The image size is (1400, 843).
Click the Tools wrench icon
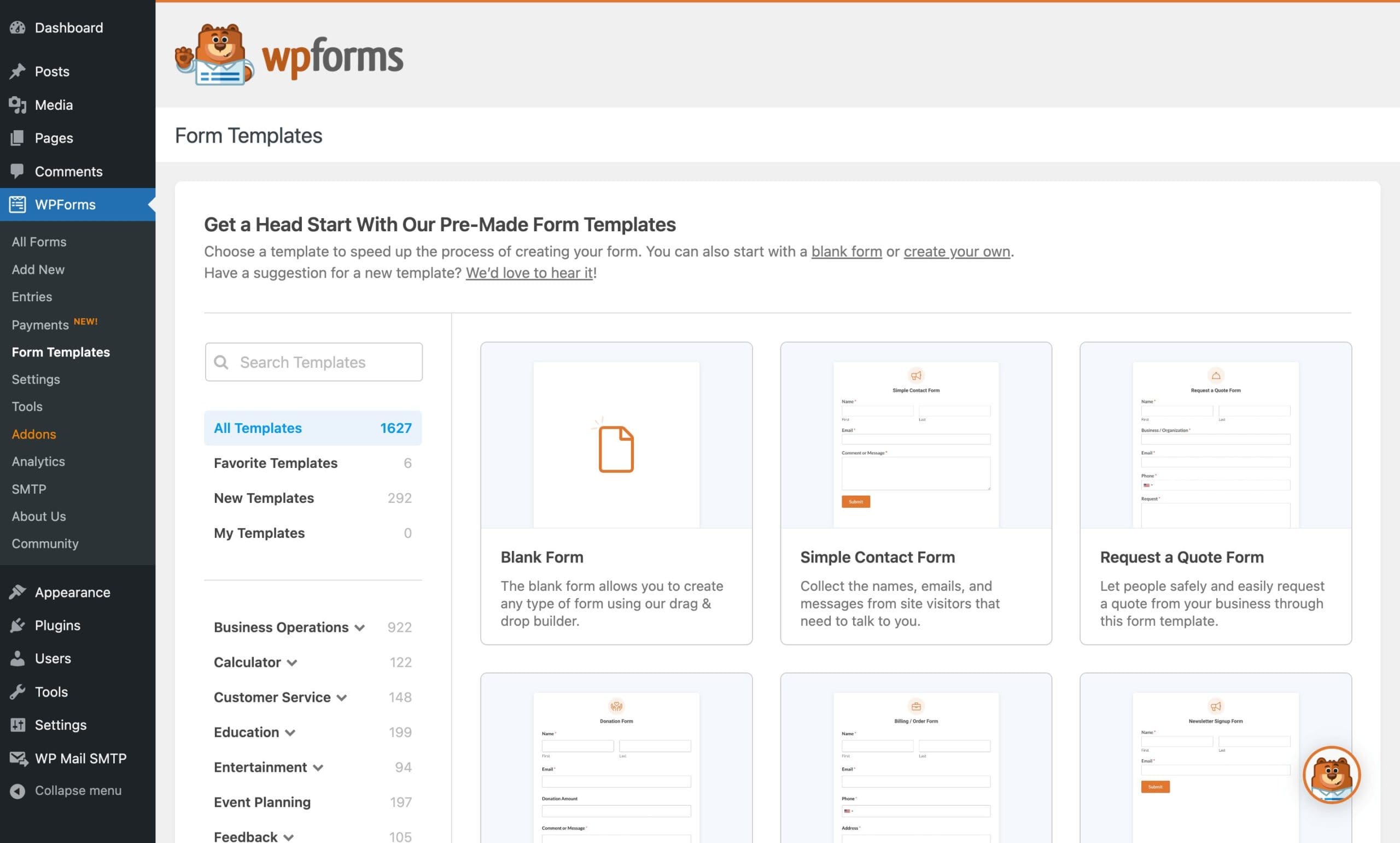17,692
